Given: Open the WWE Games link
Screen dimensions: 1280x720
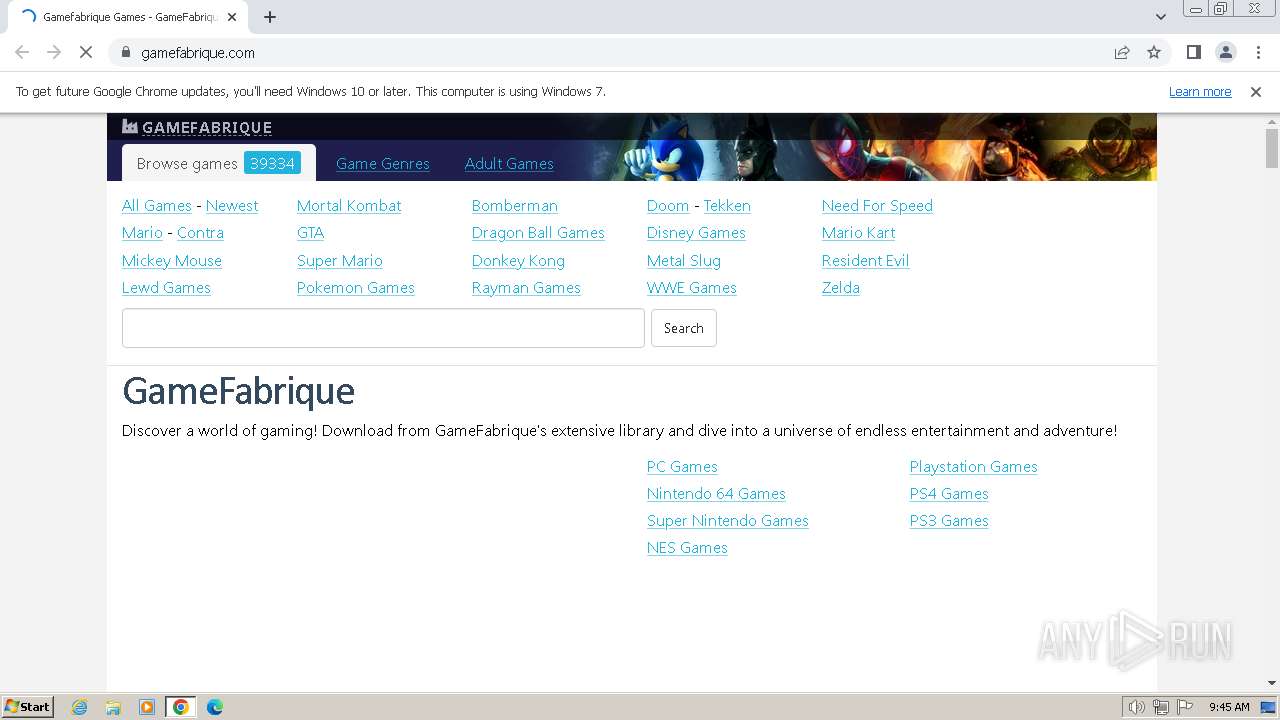Looking at the screenshot, I should click(x=692, y=288).
